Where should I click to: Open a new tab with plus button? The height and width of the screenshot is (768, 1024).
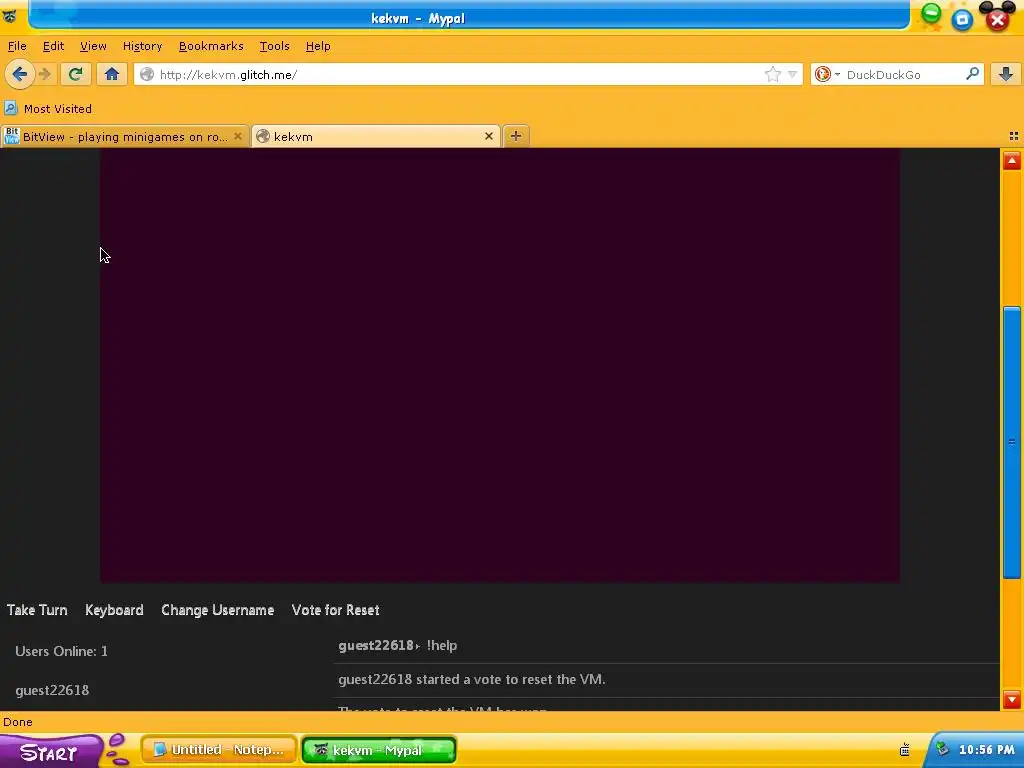tap(516, 136)
